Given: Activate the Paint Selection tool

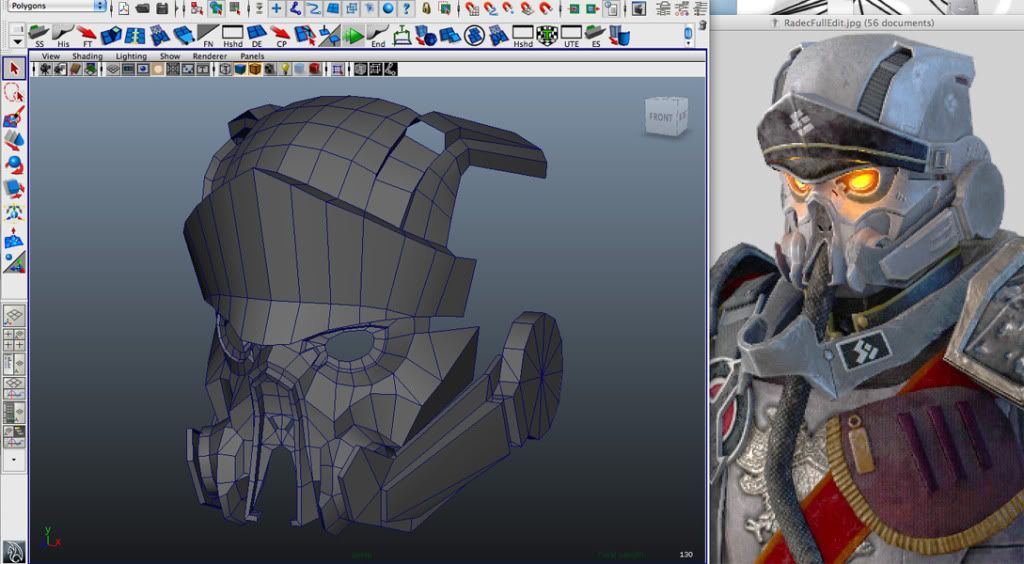Looking at the screenshot, I should tap(14, 118).
